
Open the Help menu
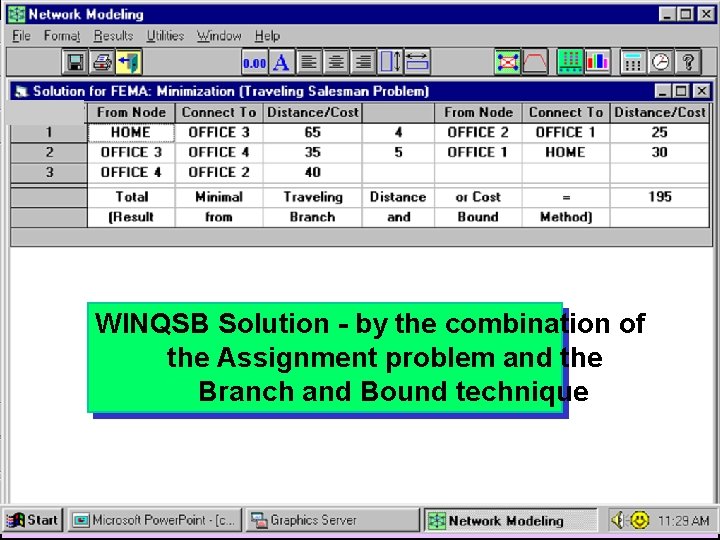click(267, 36)
